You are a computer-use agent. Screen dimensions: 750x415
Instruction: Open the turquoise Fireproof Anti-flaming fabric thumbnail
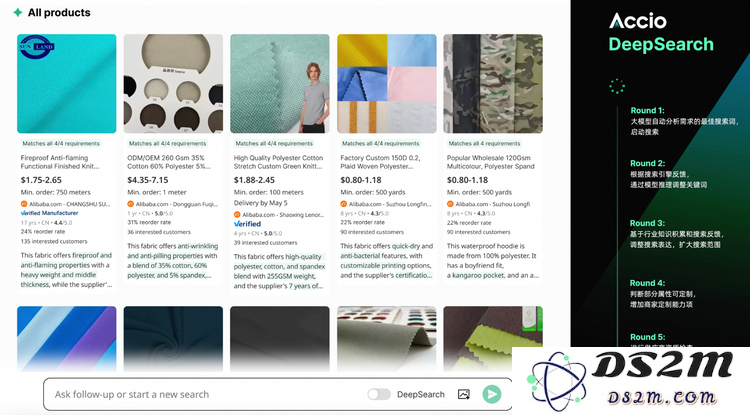coord(66,83)
